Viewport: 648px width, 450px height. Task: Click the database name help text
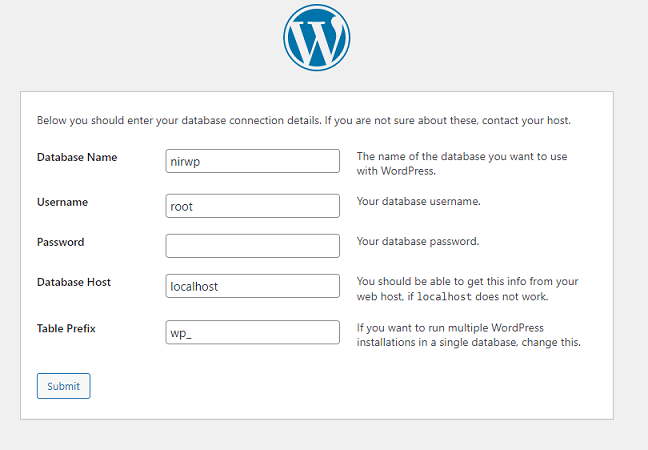click(x=462, y=164)
